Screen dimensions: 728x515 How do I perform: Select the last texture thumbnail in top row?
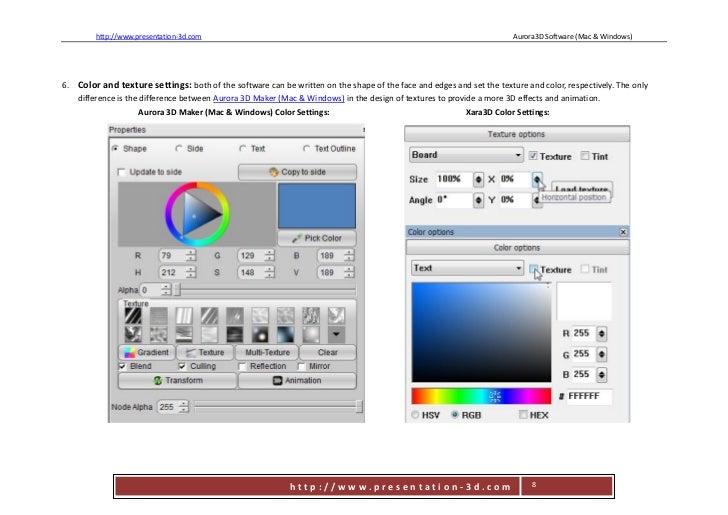pos(336,316)
